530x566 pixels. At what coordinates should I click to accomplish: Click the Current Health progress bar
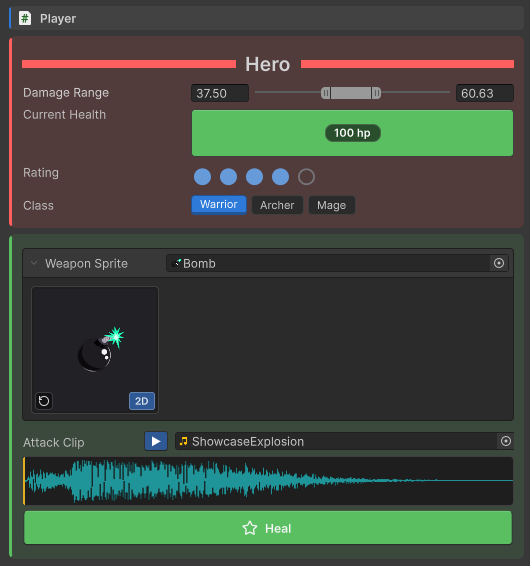[x=352, y=133]
